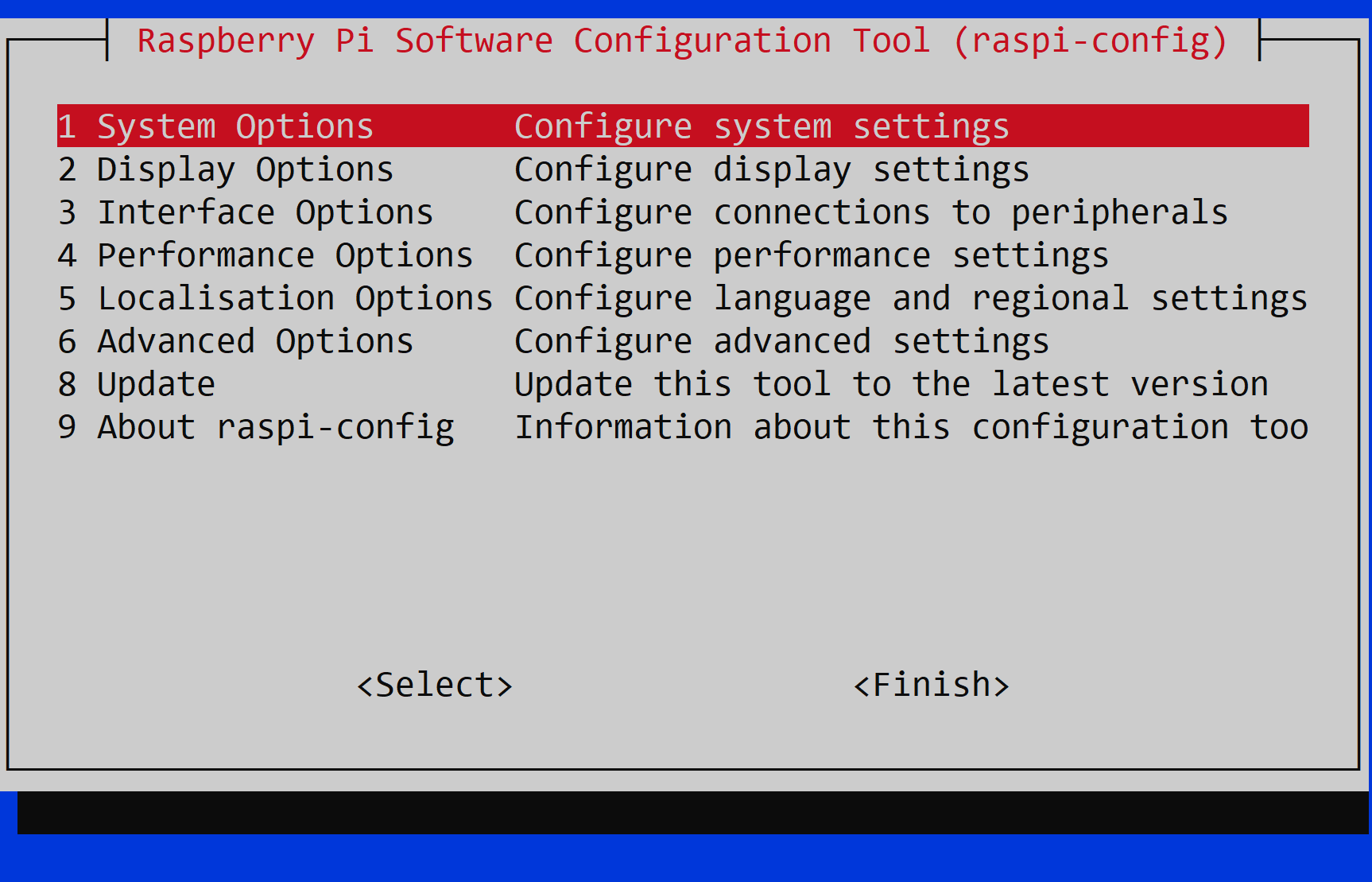Select the System Options entry
The image size is (1372, 882).
click(683, 126)
